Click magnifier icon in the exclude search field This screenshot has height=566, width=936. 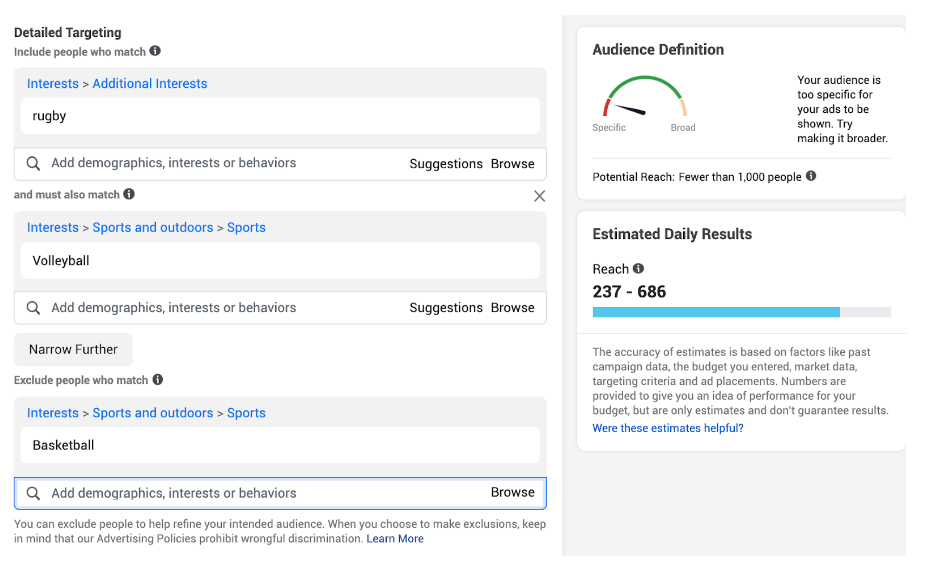pyautogui.click(x=34, y=493)
